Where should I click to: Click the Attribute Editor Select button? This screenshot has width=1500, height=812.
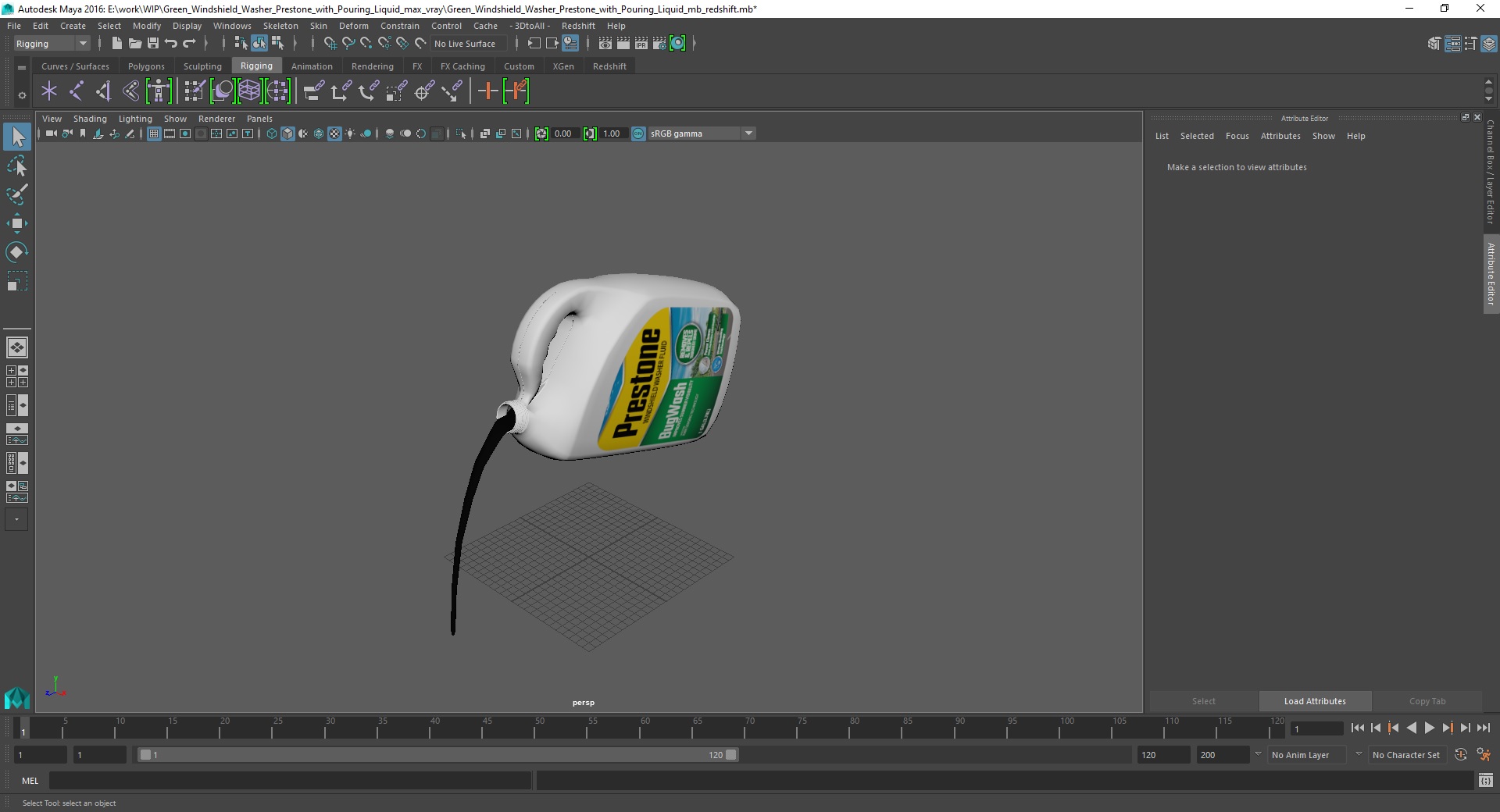[x=1203, y=701]
